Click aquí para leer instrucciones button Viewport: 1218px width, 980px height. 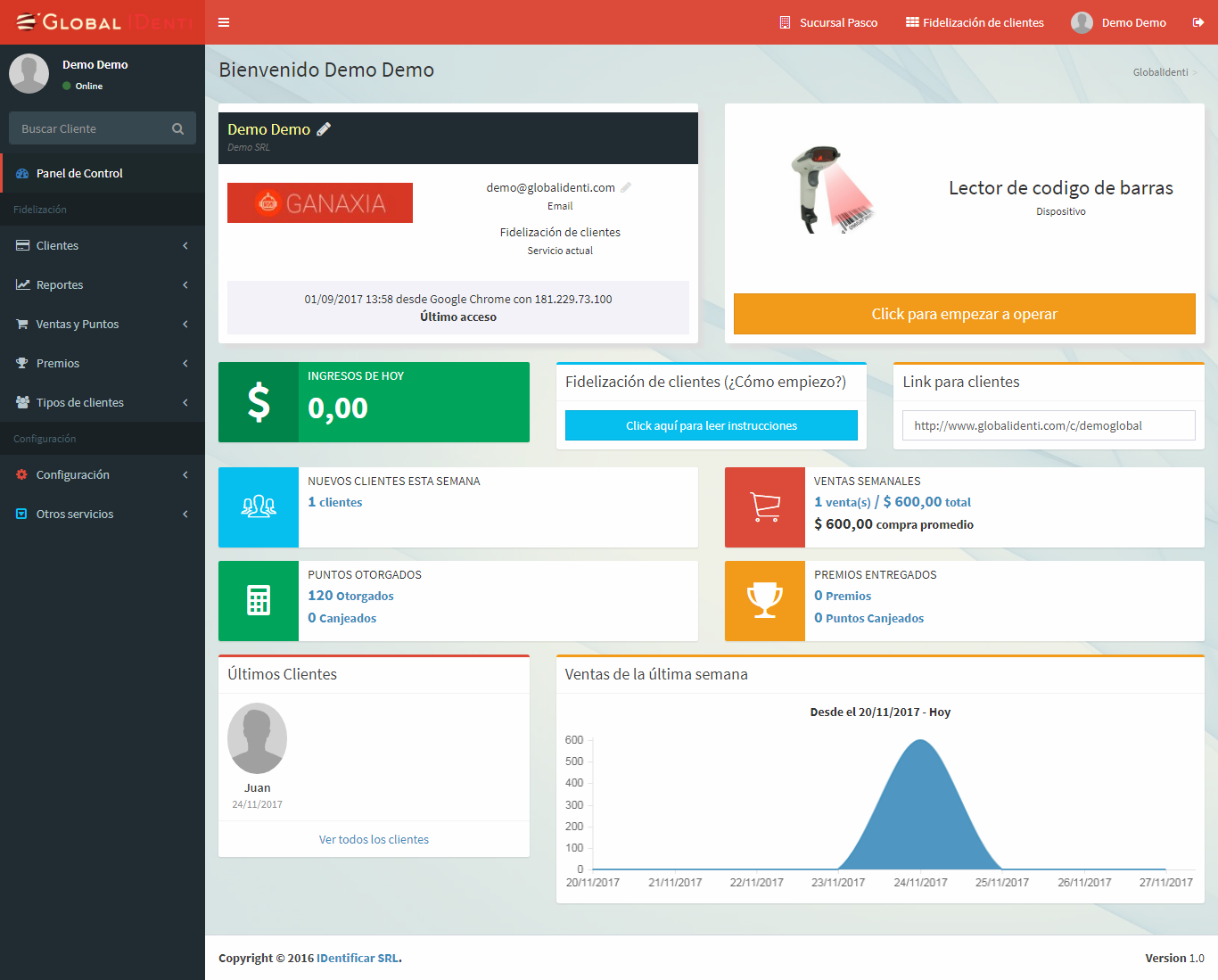(712, 425)
